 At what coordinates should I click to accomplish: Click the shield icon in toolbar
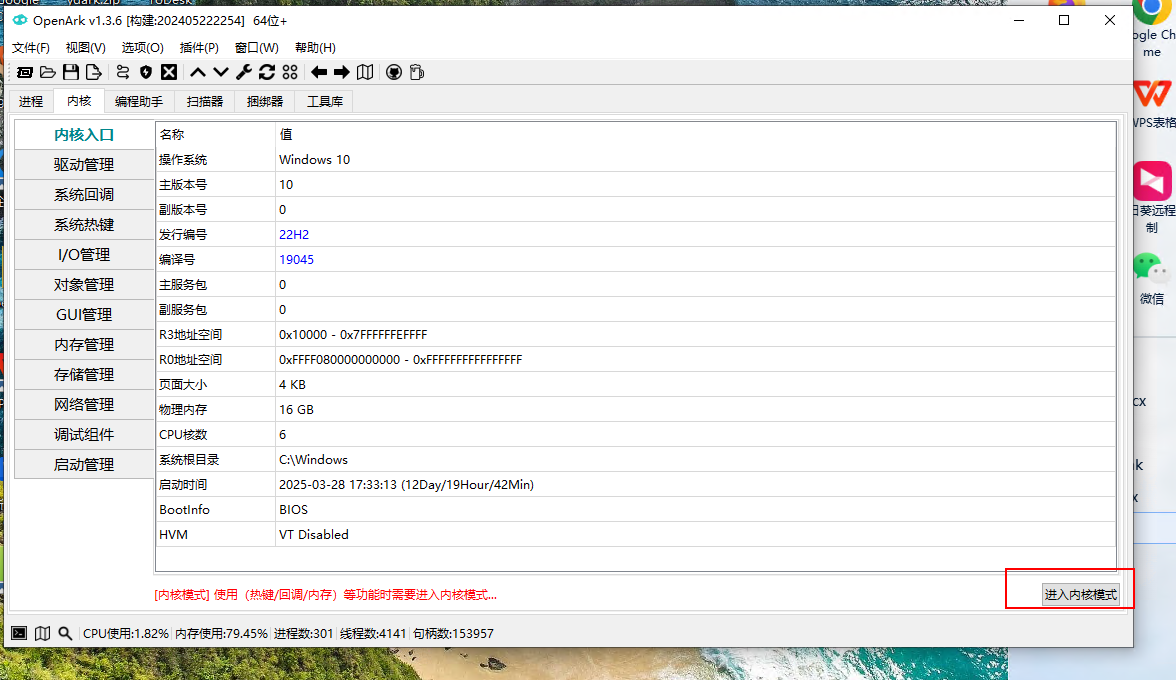pyautogui.click(x=146, y=72)
